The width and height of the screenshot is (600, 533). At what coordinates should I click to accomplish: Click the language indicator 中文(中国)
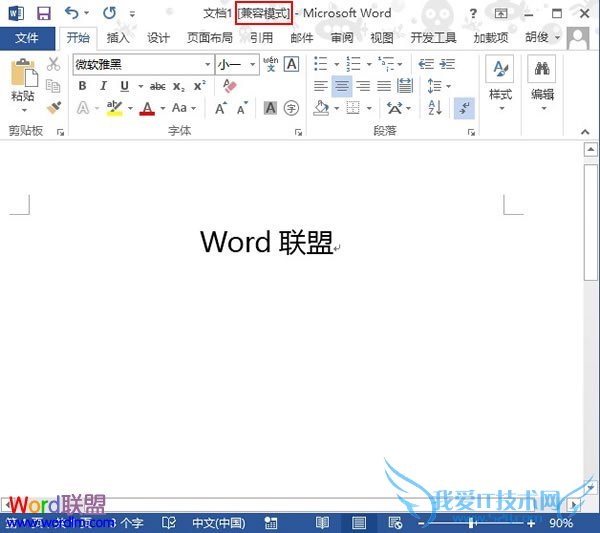tap(218, 522)
